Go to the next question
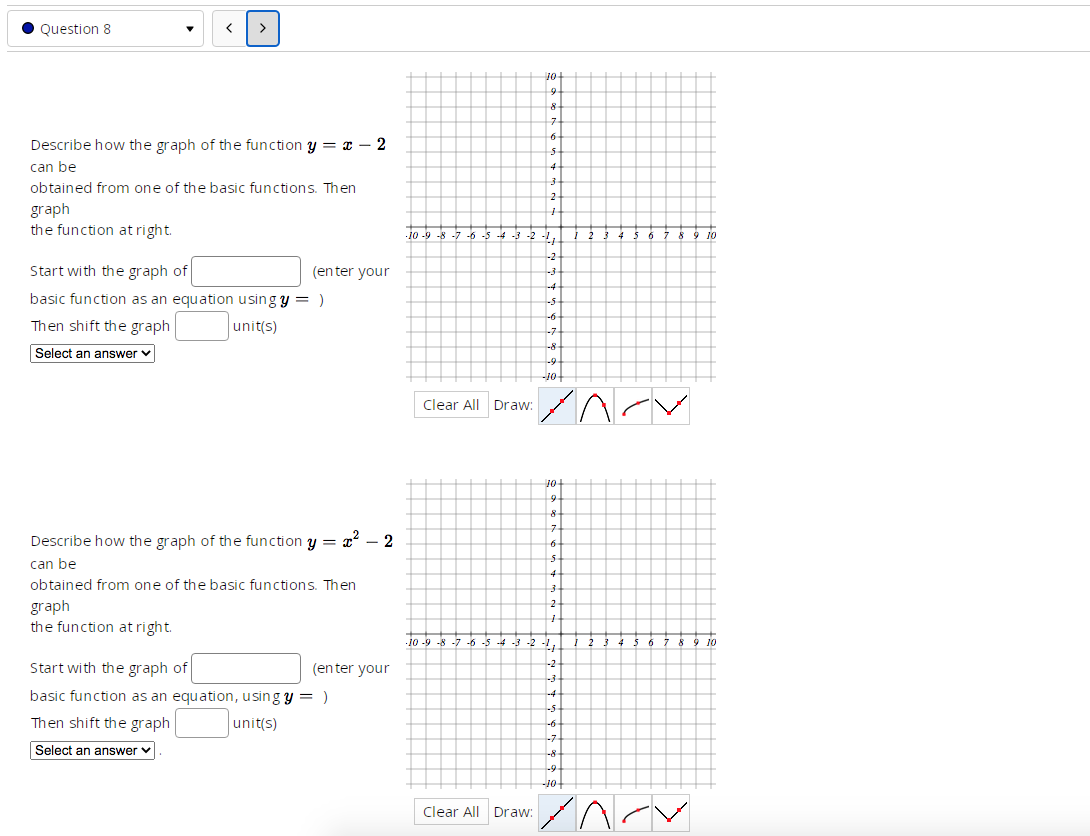 pyautogui.click(x=263, y=28)
